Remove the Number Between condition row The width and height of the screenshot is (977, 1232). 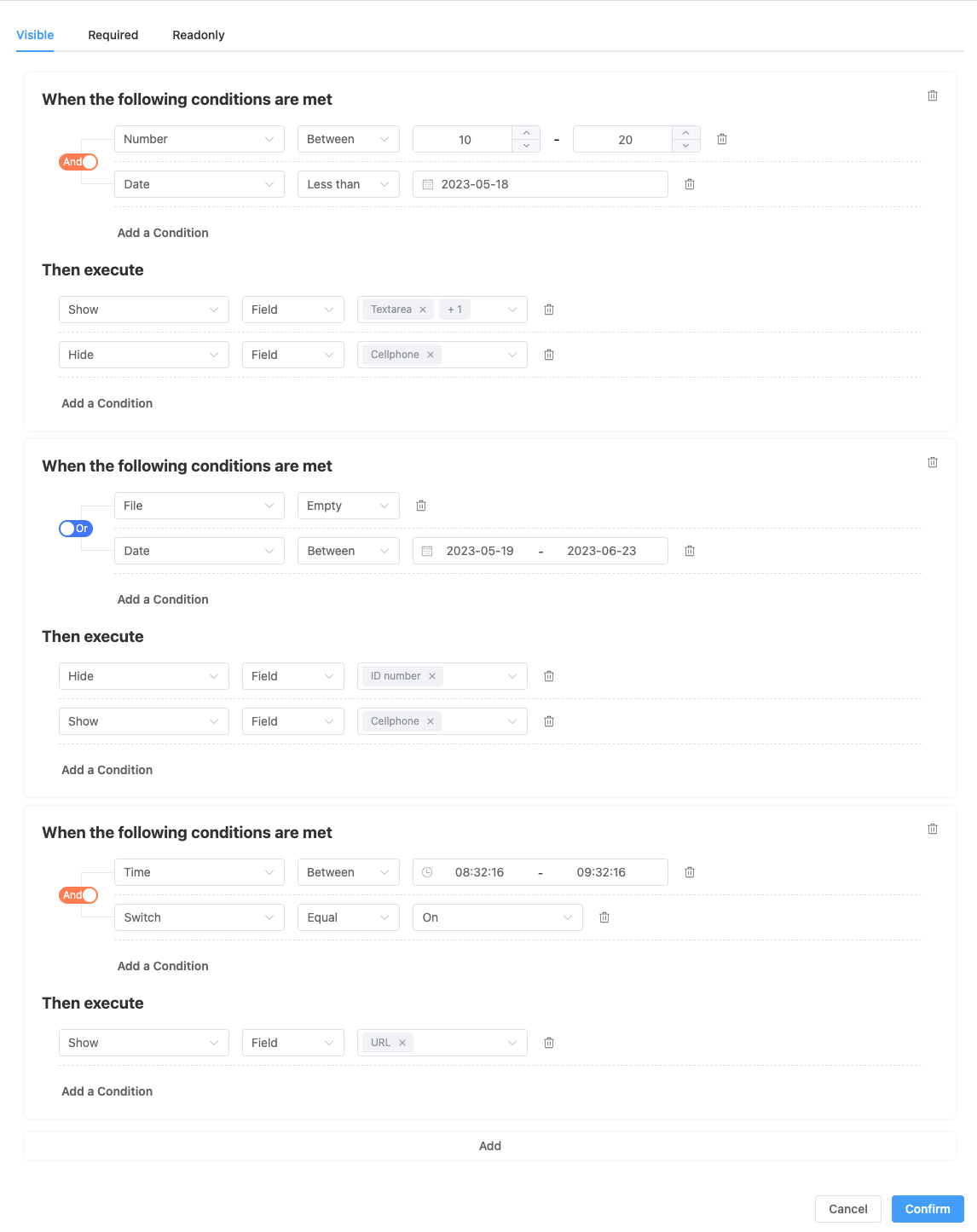pyautogui.click(x=722, y=138)
